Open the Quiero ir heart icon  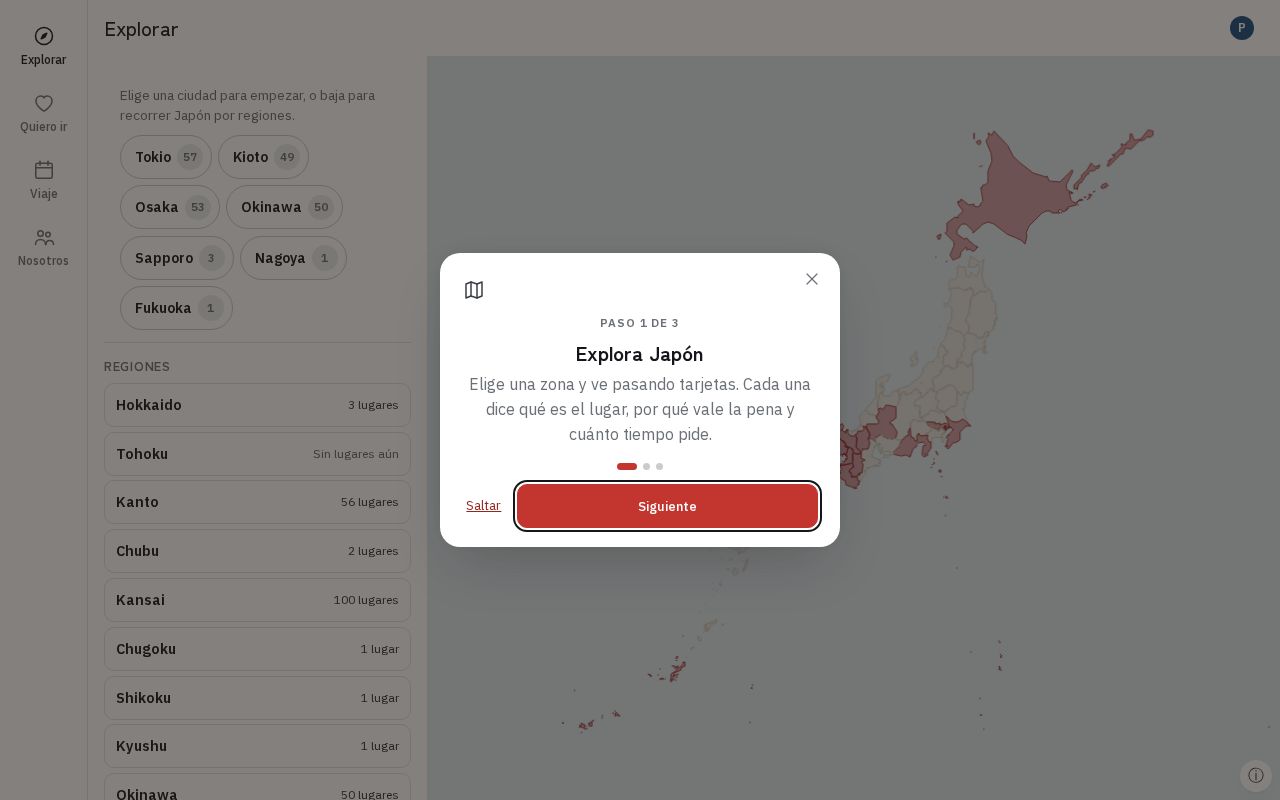44,103
